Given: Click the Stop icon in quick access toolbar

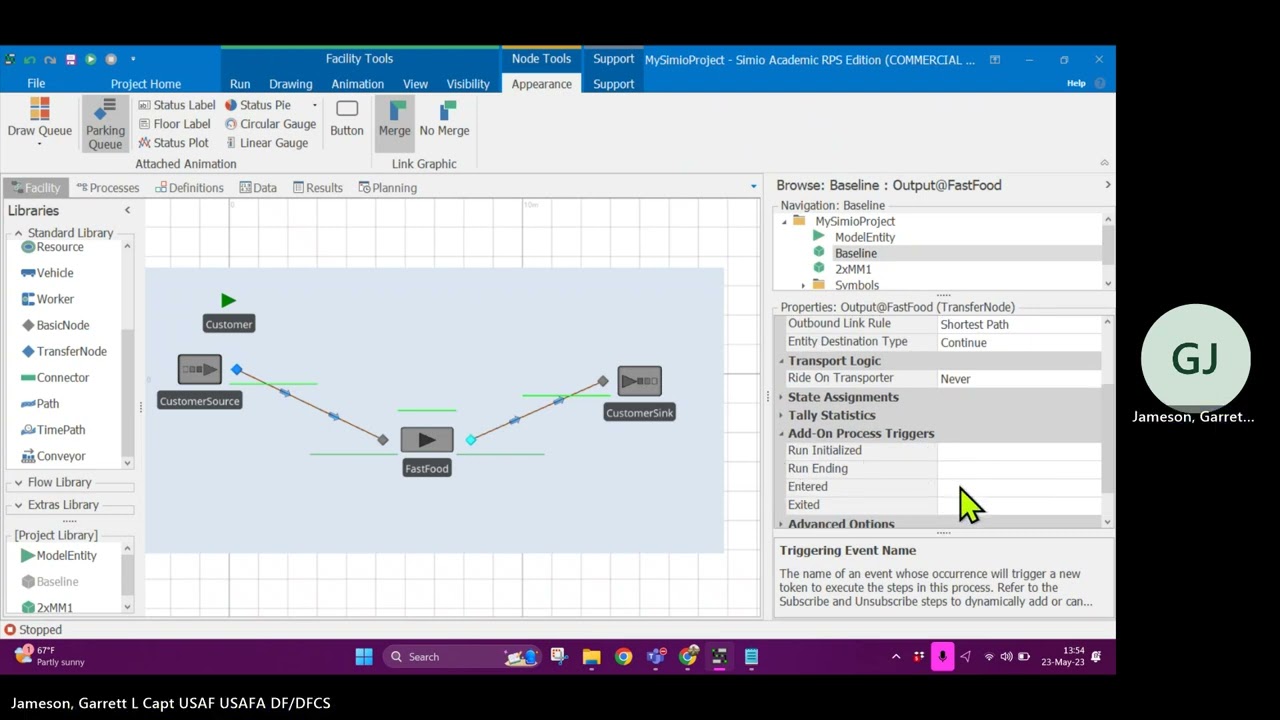Looking at the screenshot, I should coord(111,60).
